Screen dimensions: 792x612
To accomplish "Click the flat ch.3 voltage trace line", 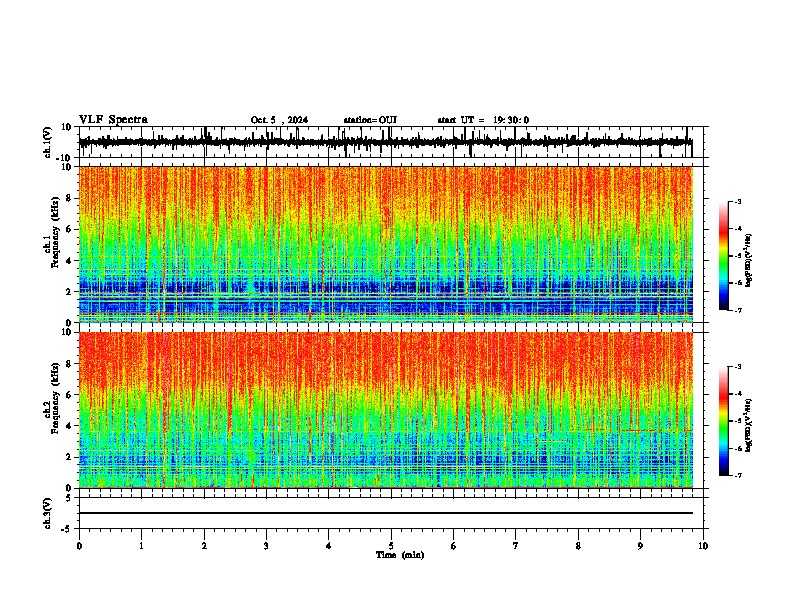I will (x=386, y=513).
